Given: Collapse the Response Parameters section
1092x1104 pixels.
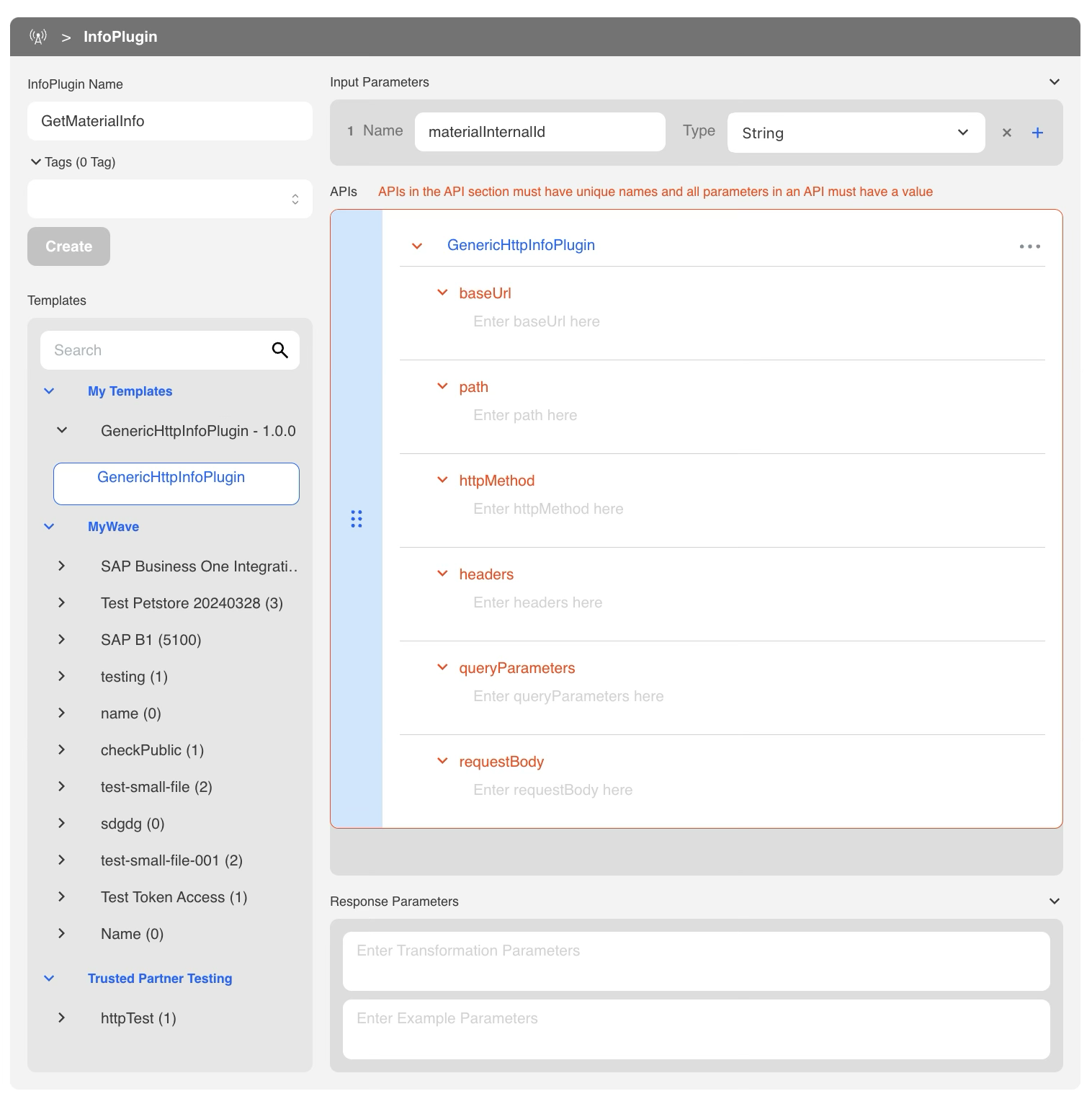Looking at the screenshot, I should [1054, 902].
